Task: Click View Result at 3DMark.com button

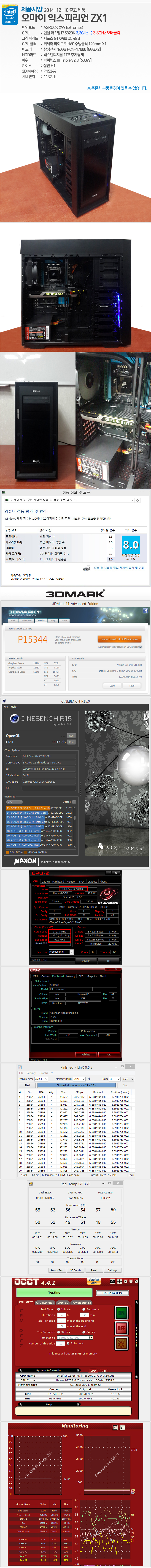Action: [120, 639]
